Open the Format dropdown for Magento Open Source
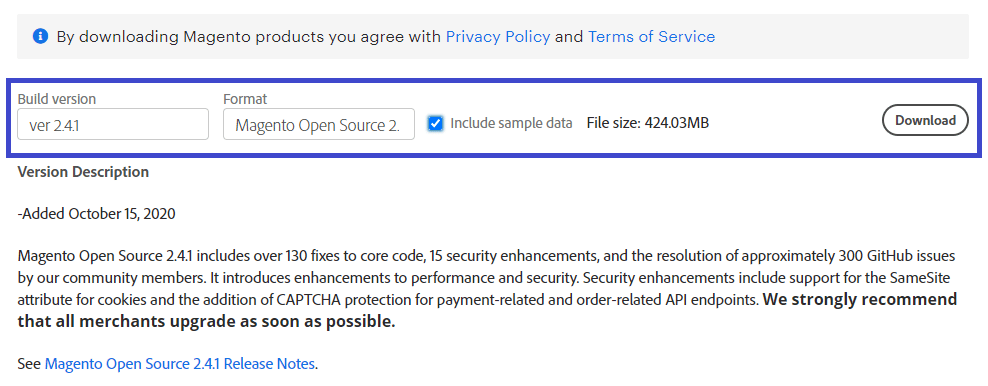The width and height of the screenshot is (988, 386). (x=319, y=124)
